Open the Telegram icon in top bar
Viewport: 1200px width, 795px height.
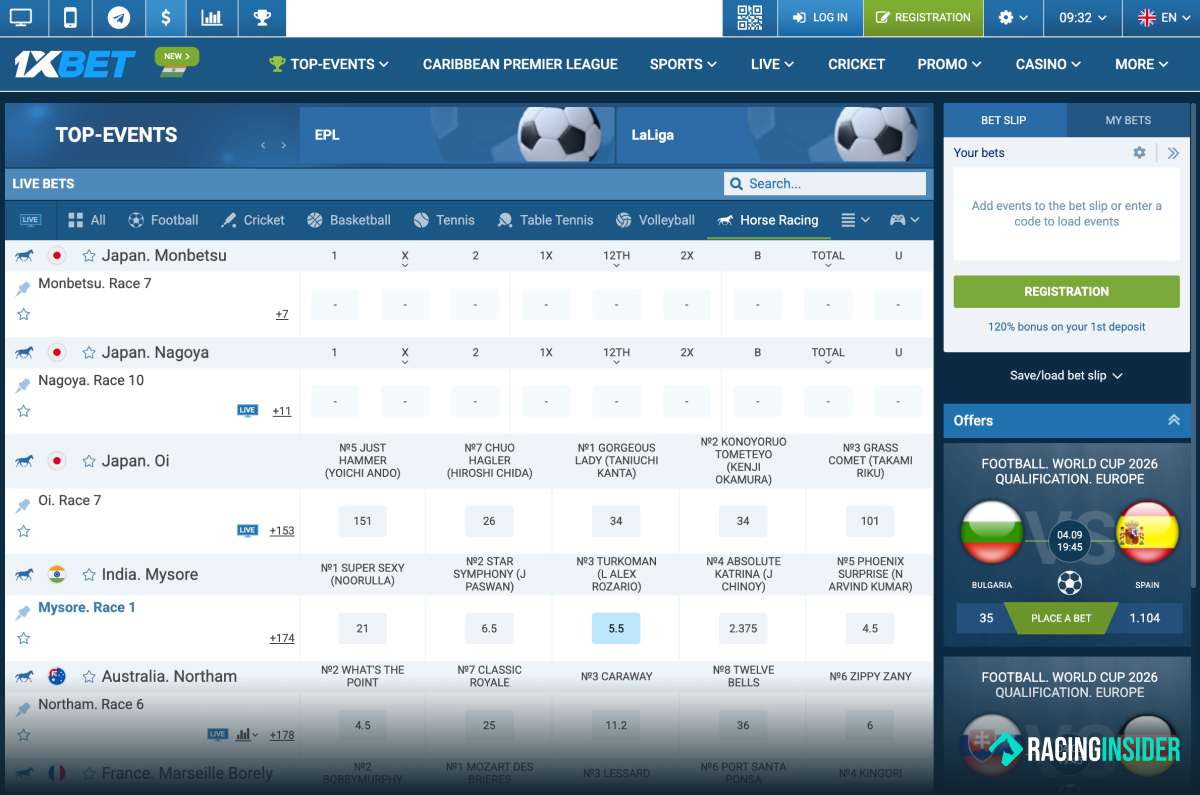[118, 17]
